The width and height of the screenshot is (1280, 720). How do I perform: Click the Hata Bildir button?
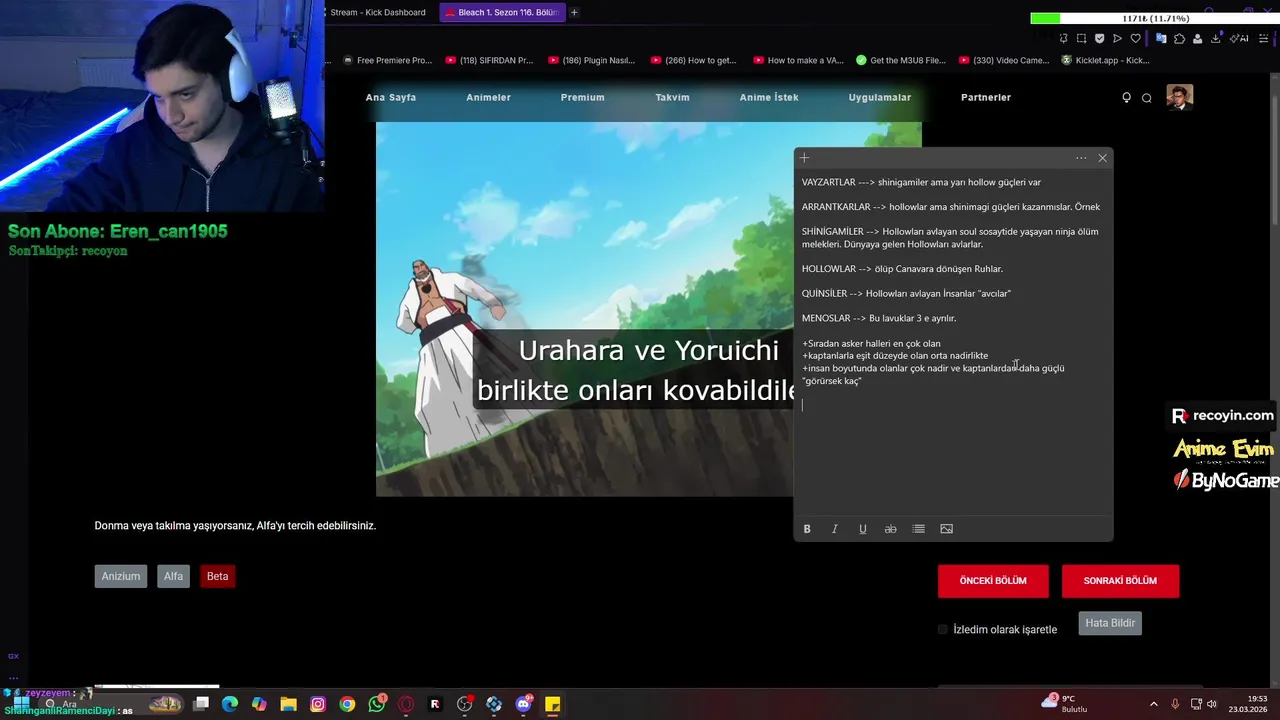point(1110,623)
